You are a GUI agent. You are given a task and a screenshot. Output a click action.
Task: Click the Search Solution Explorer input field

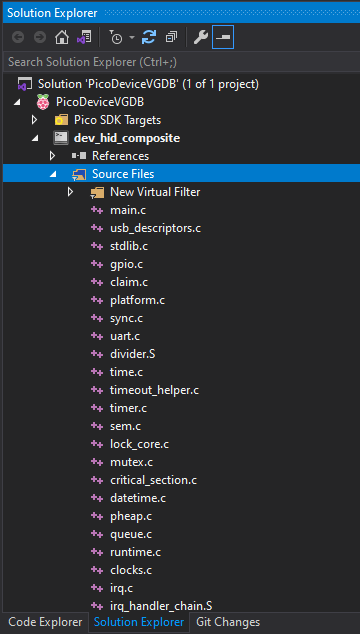coord(181,62)
